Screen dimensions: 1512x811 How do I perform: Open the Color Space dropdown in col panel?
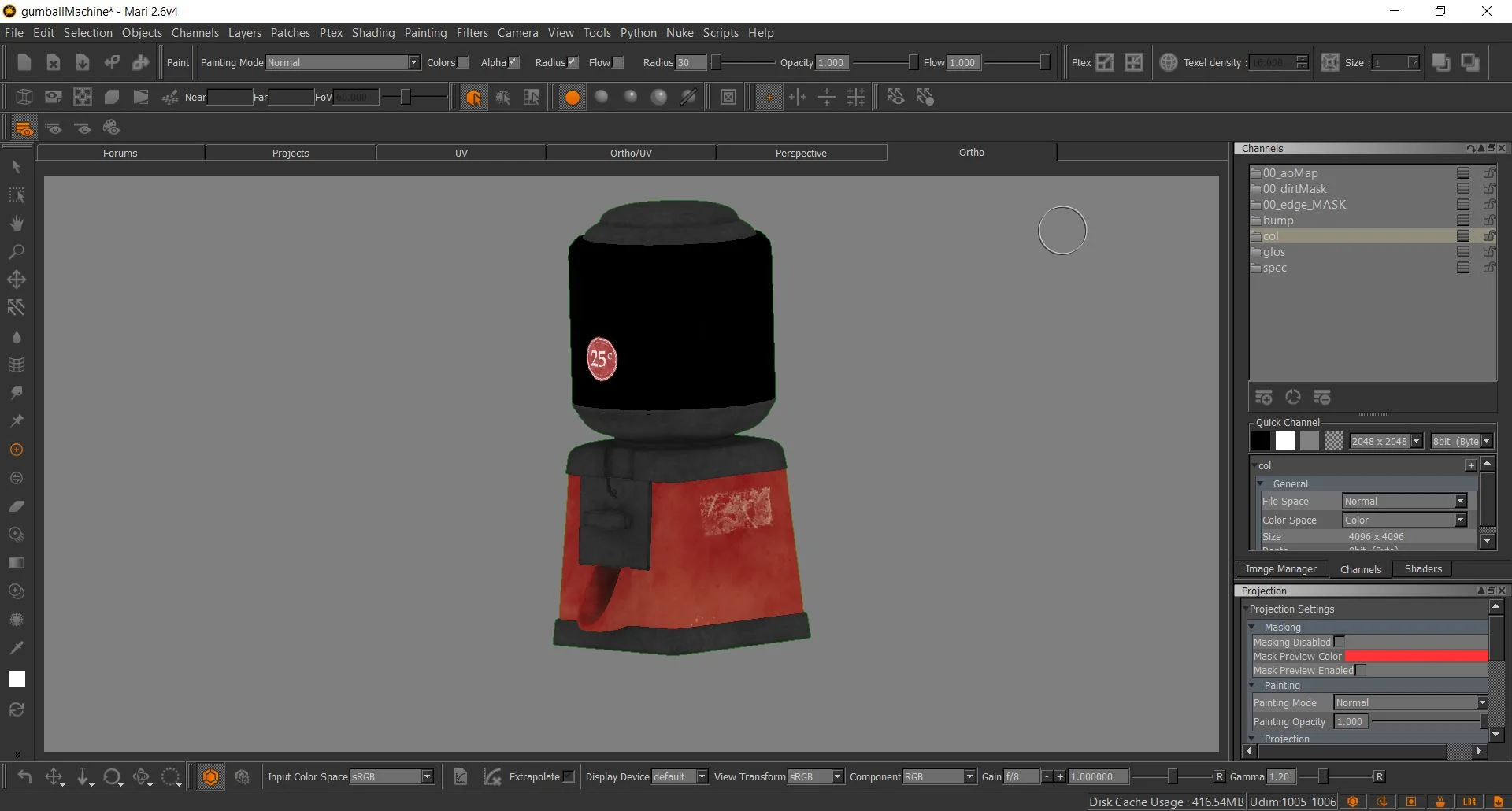1404,520
